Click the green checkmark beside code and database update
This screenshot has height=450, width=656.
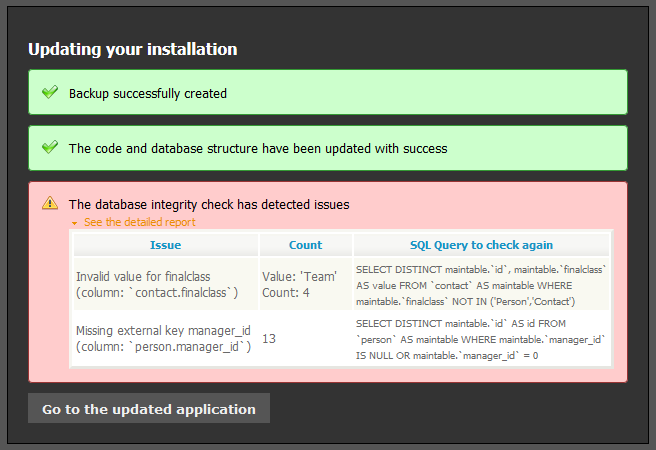(49, 148)
